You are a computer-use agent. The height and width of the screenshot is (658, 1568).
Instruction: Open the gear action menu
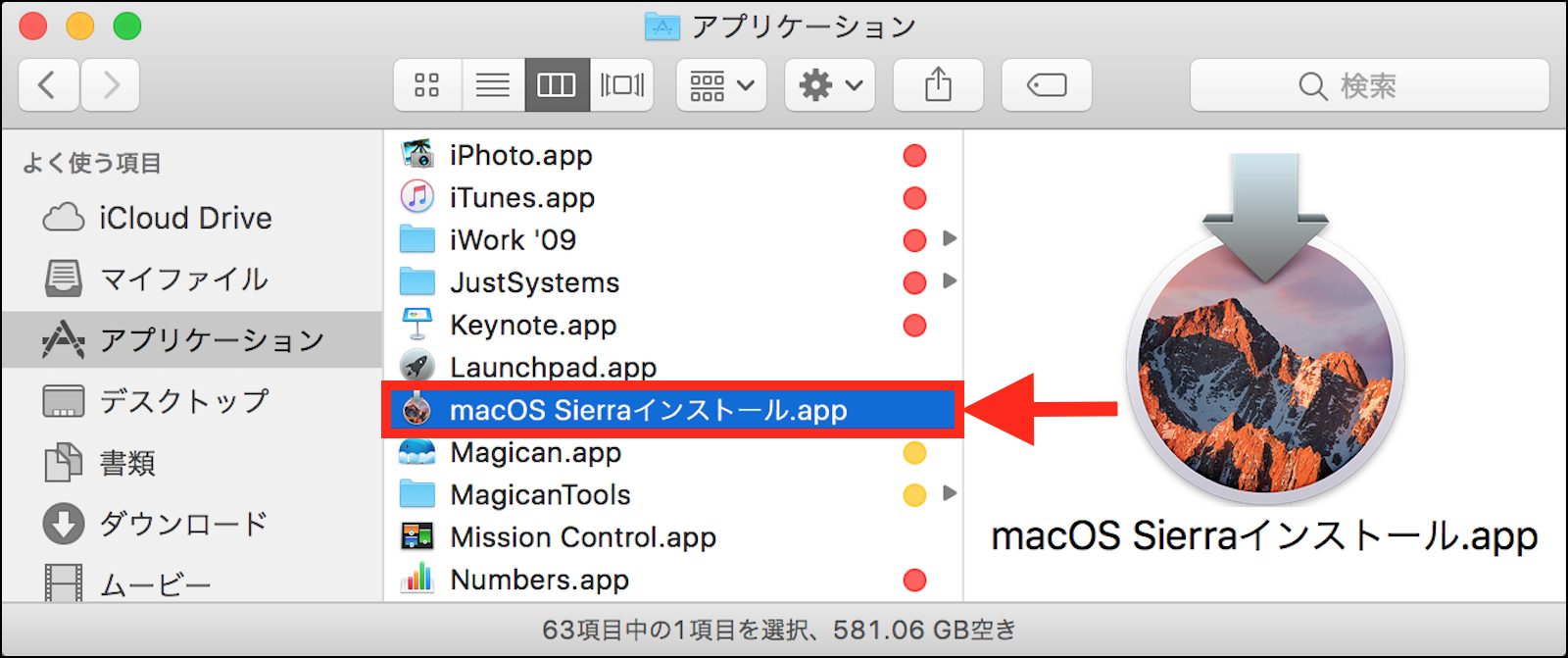(830, 85)
